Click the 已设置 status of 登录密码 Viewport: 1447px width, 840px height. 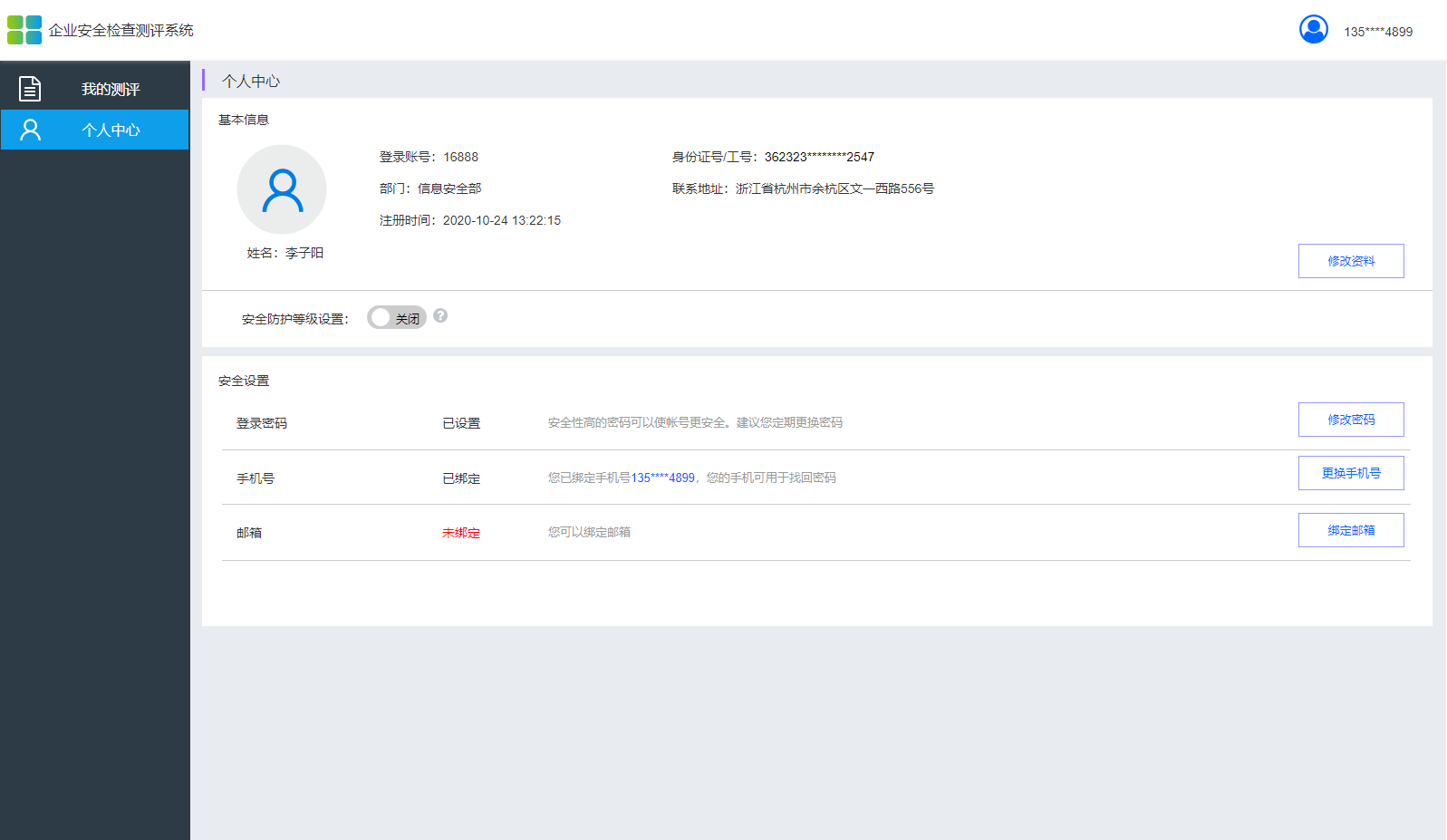(461, 423)
